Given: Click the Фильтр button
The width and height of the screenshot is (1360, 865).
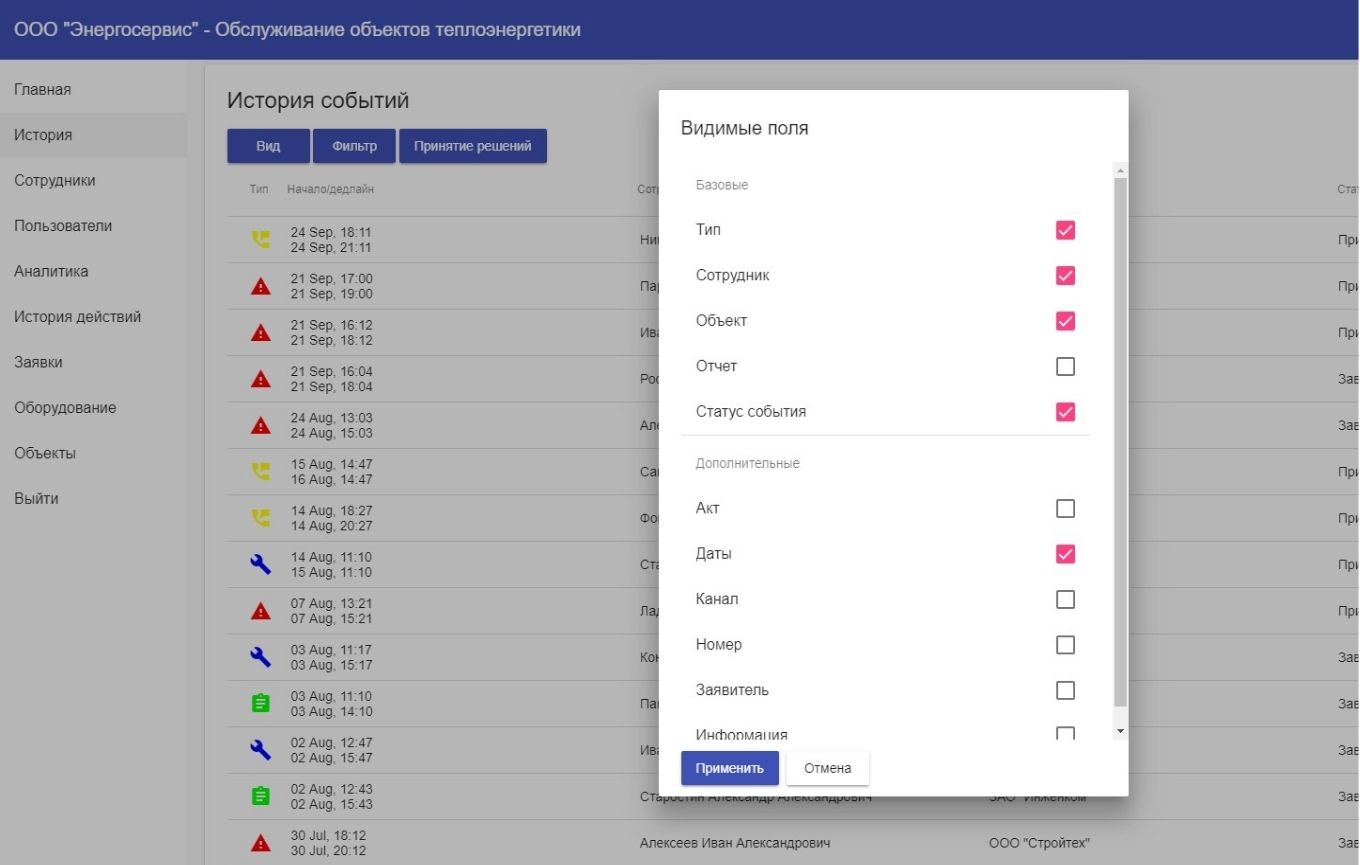Looking at the screenshot, I should (354, 146).
